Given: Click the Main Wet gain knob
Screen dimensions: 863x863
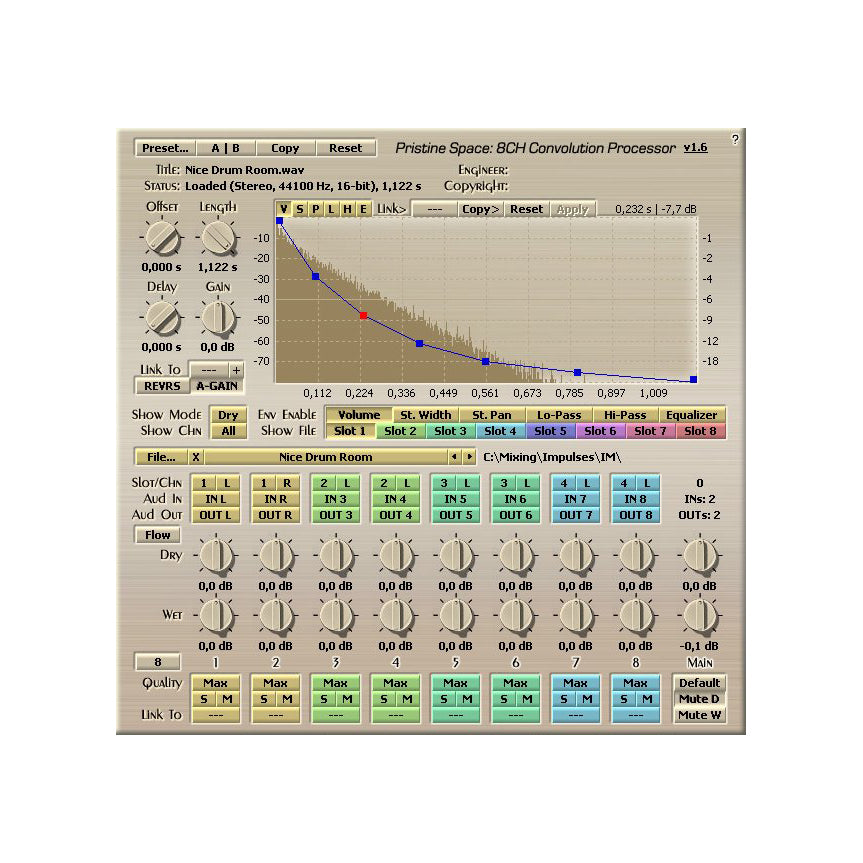Looking at the screenshot, I should tap(699, 615).
